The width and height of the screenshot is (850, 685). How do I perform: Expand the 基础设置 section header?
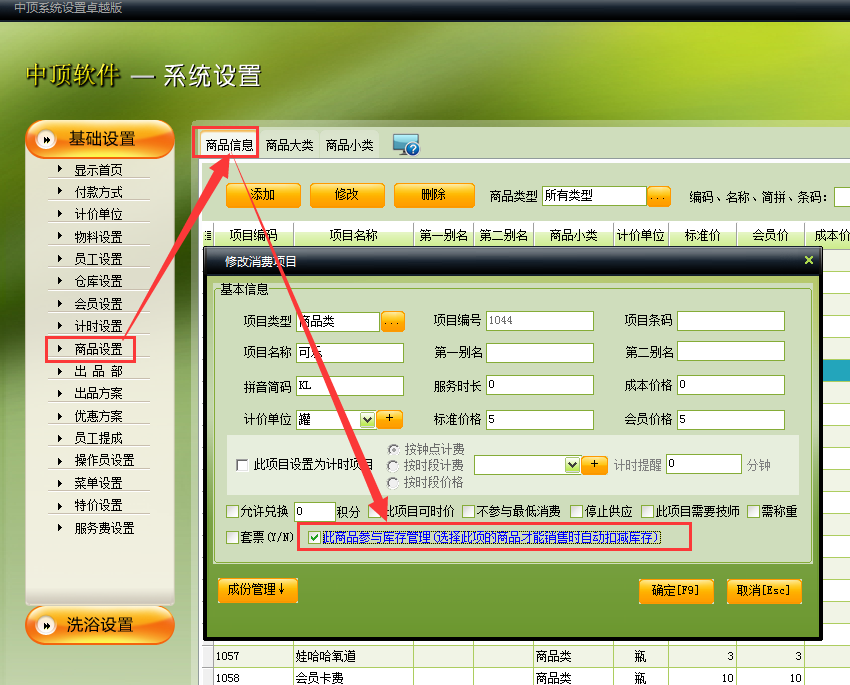(x=100, y=139)
